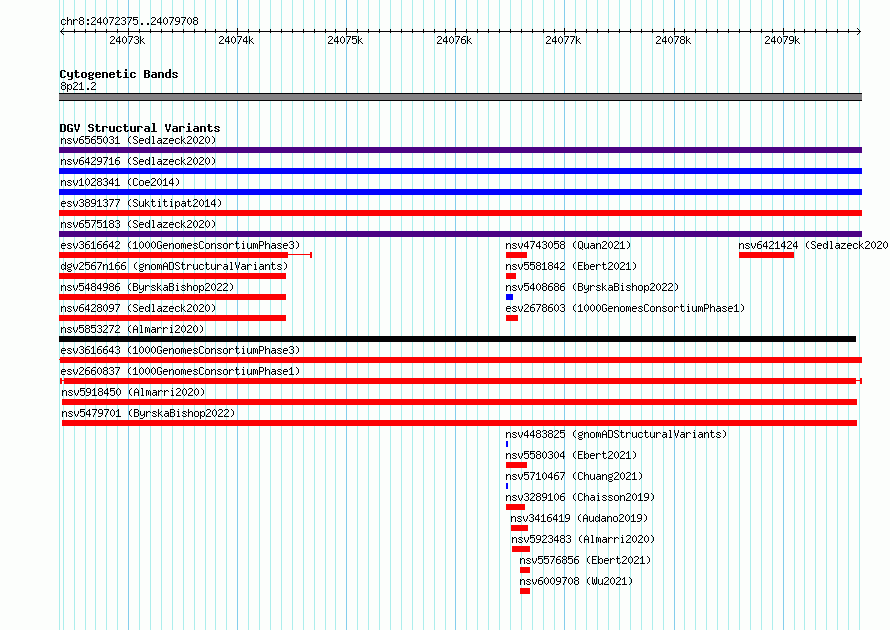Click the chr8:24072375..24079708 coordinates text

(129, 22)
